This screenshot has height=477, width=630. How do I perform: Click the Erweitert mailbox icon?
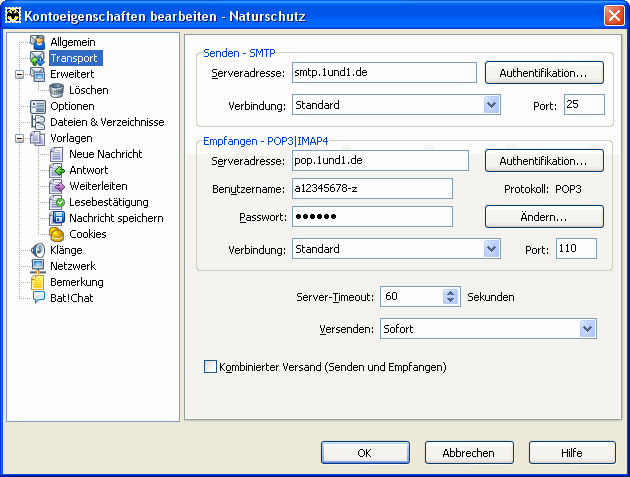click(38, 74)
